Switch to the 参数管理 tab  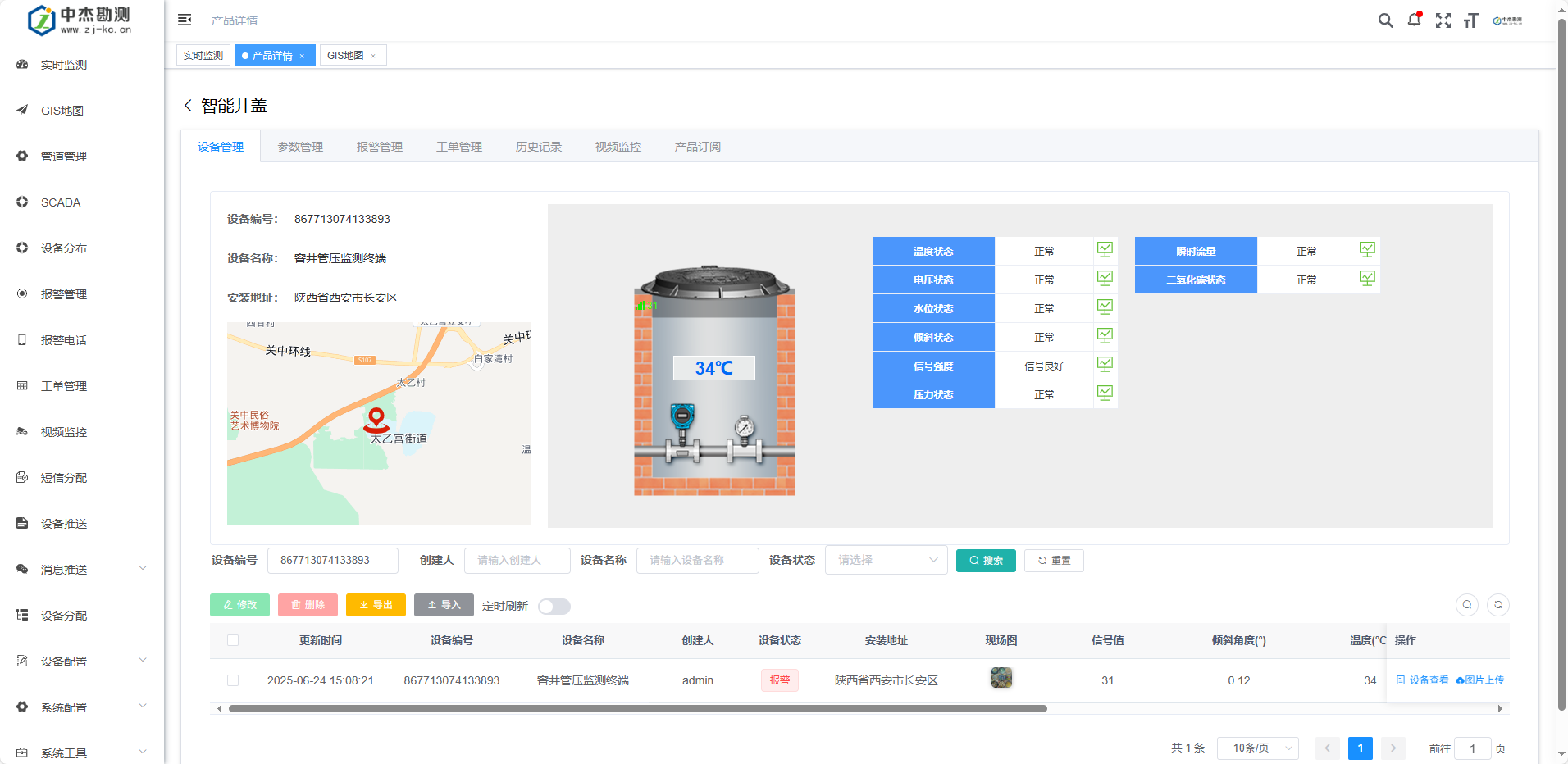(x=299, y=146)
